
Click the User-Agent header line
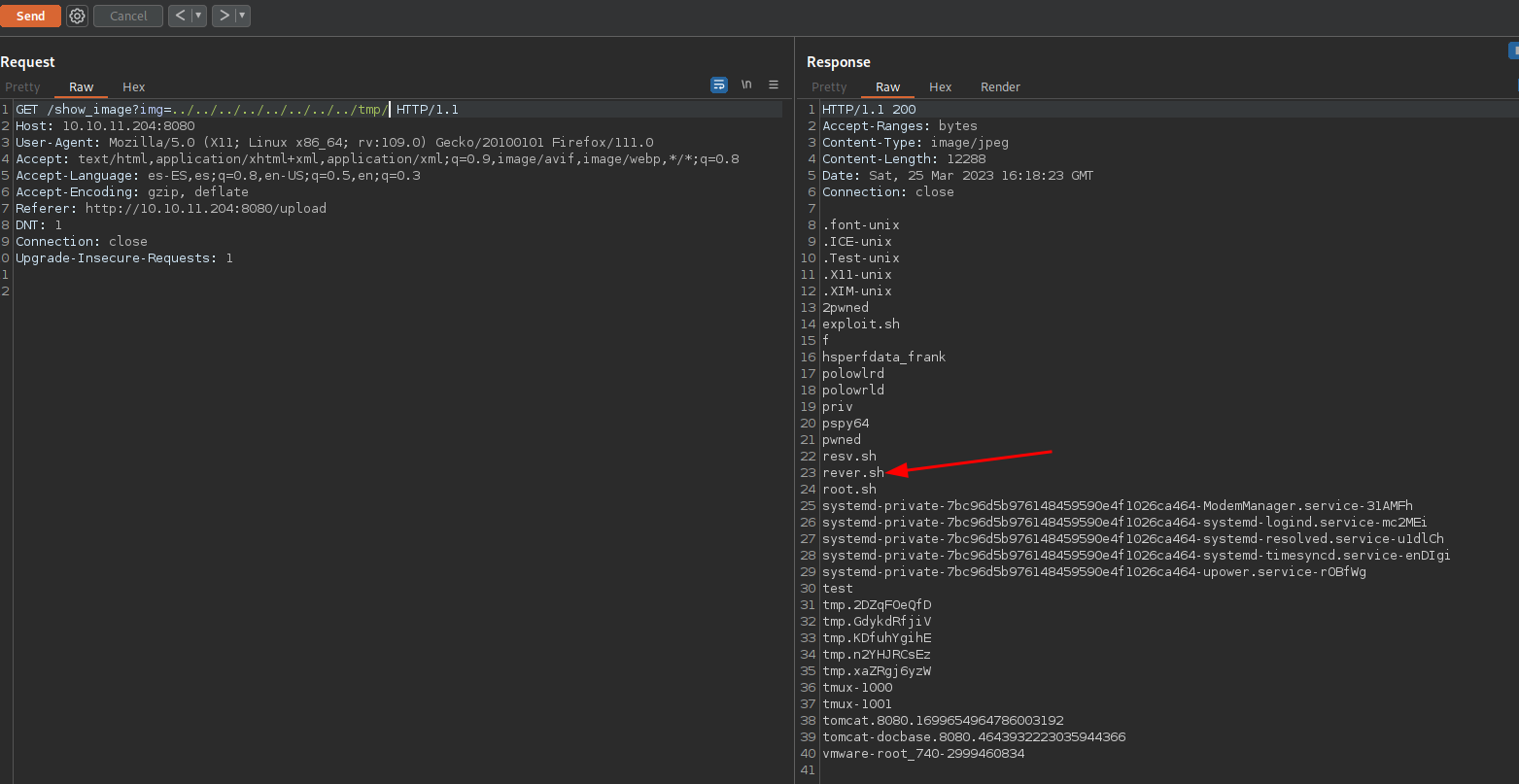pyautogui.click(x=334, y=143)
